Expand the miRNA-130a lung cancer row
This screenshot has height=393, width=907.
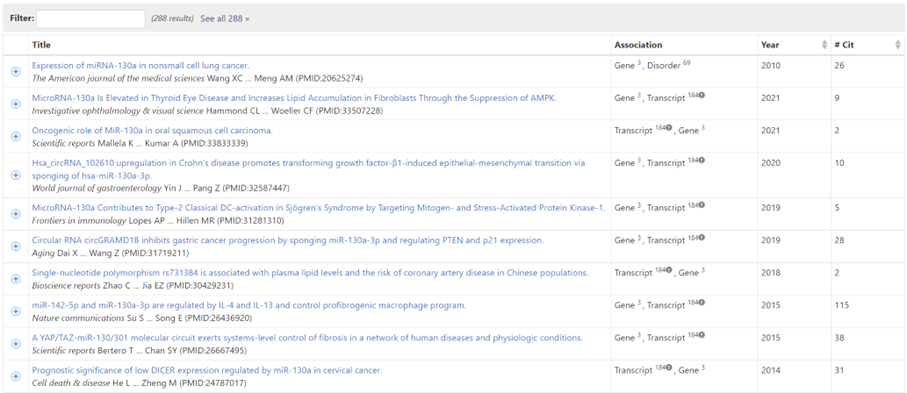click(16, 71)
